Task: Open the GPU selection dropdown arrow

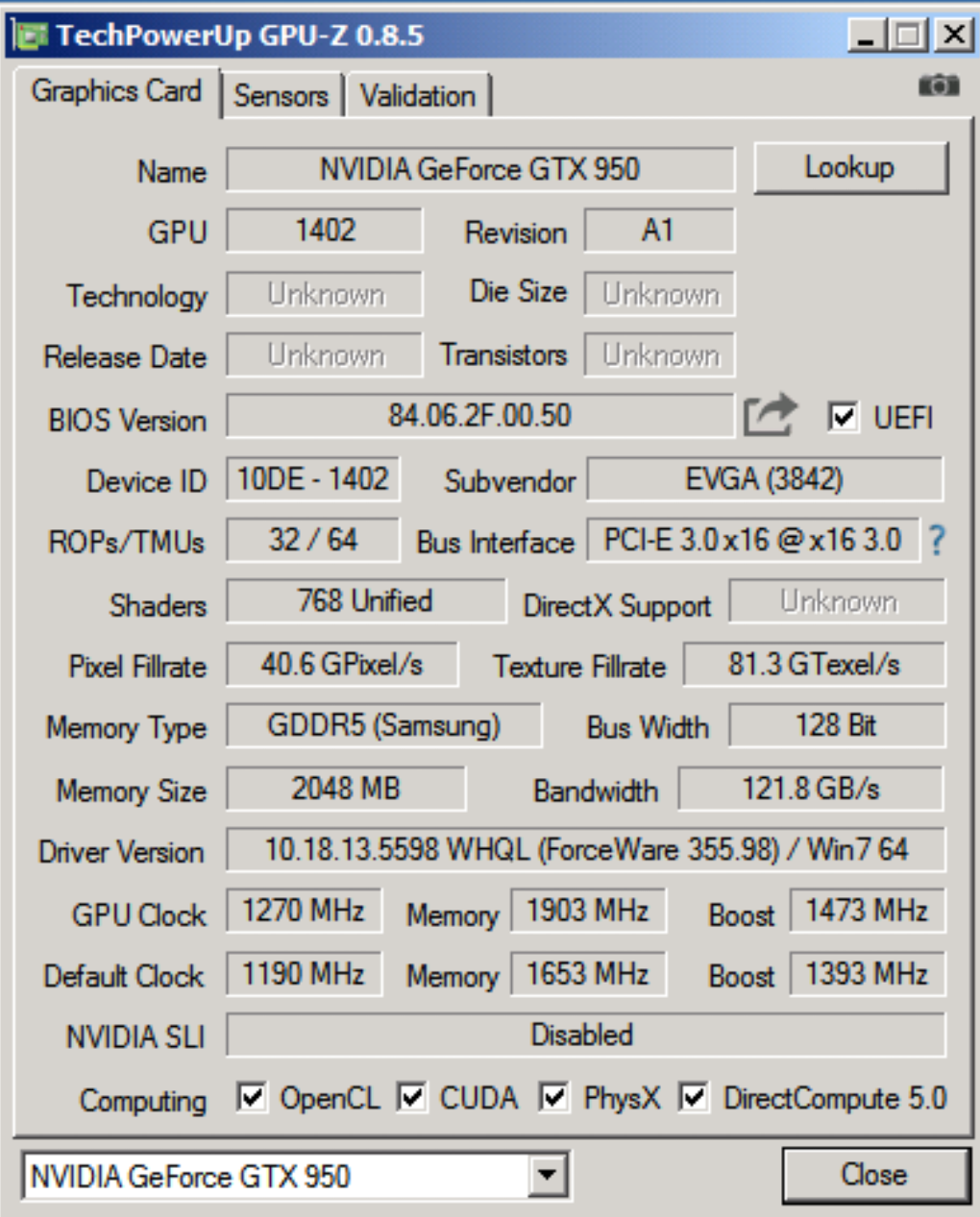Action: pos(548,1175)
